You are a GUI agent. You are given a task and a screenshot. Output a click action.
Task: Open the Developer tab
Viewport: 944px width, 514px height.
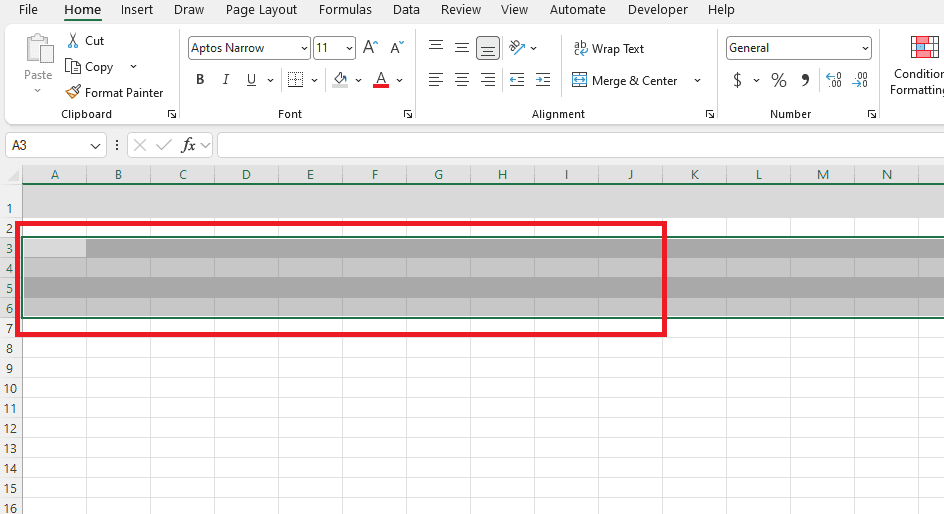pyautogui.click(x=657, y=10)
